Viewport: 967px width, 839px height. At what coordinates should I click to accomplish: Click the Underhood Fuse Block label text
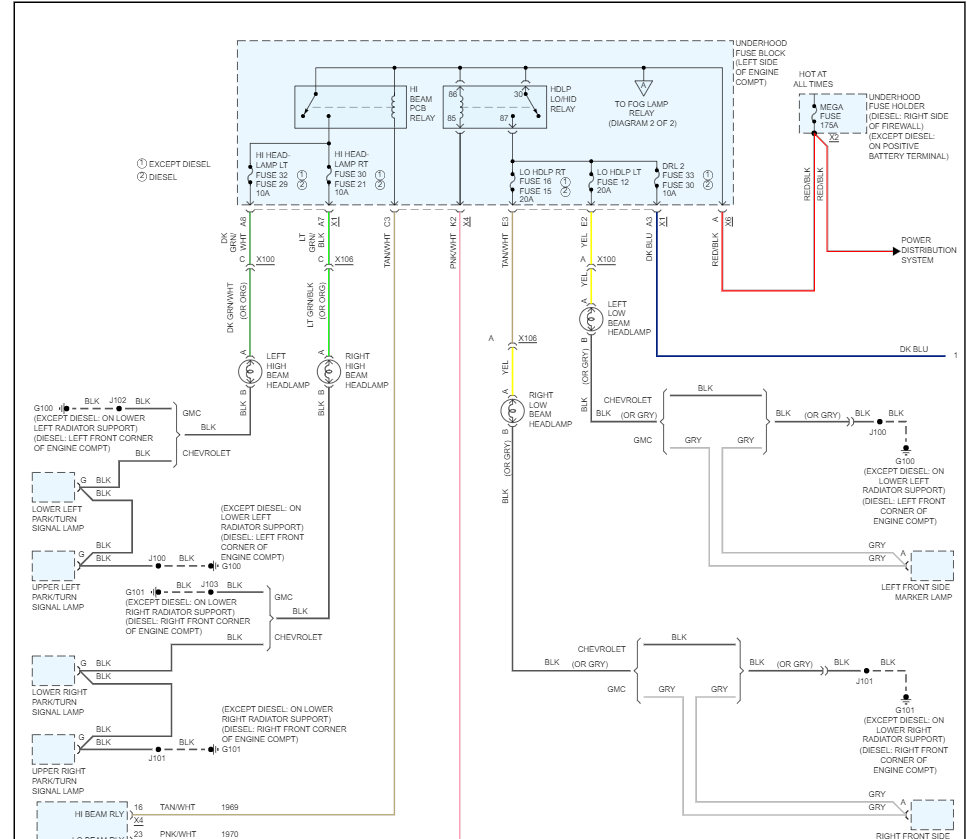click(x=760, y=62)
